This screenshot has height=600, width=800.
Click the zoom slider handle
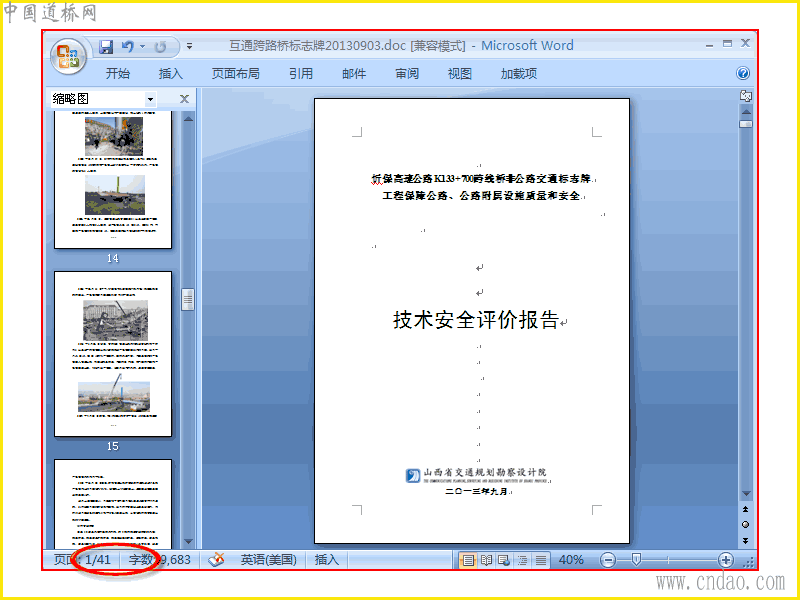[x=636, y=560]
